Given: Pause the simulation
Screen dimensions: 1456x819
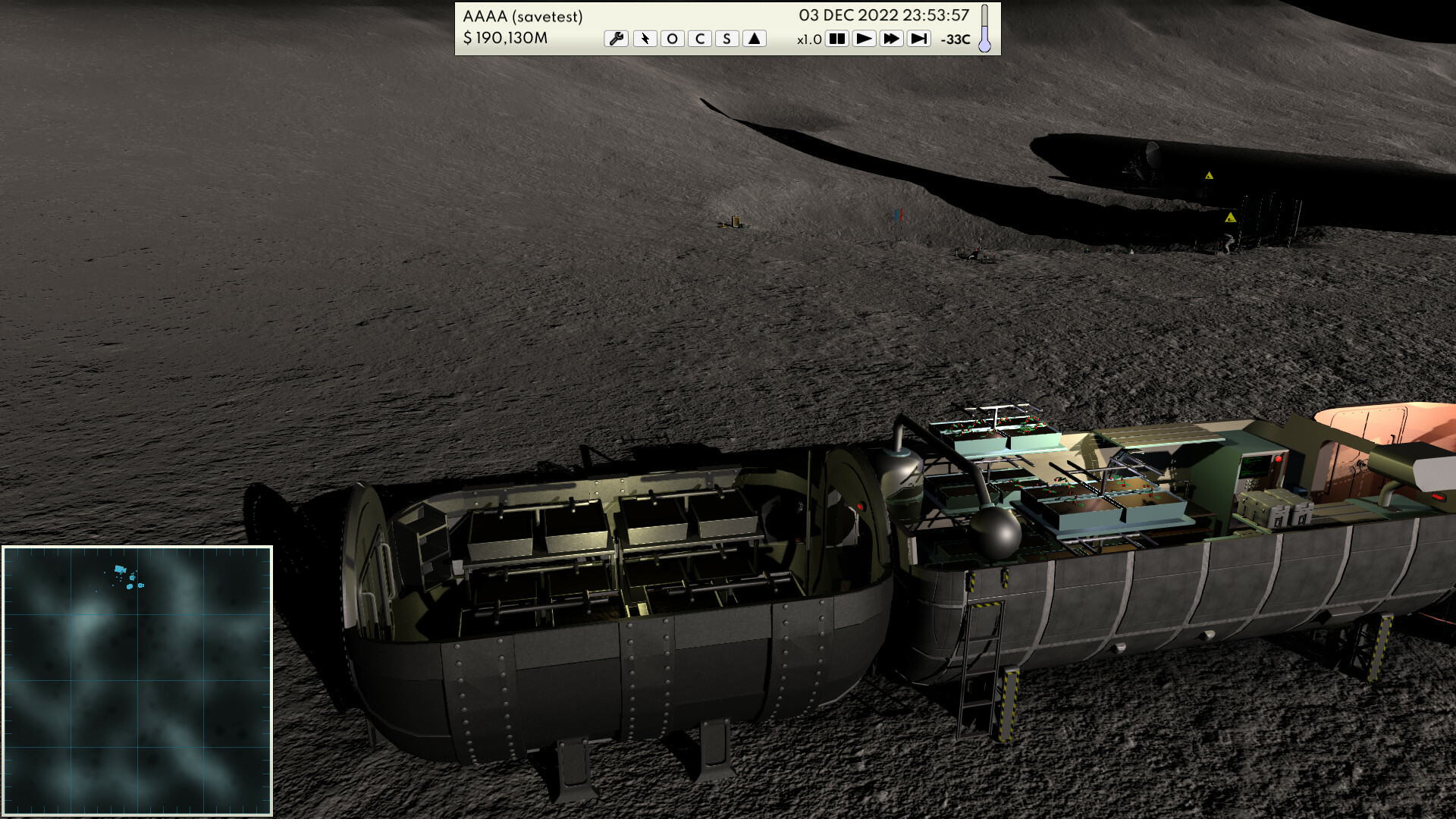Looking at the screenshot, I should point(836,39).
